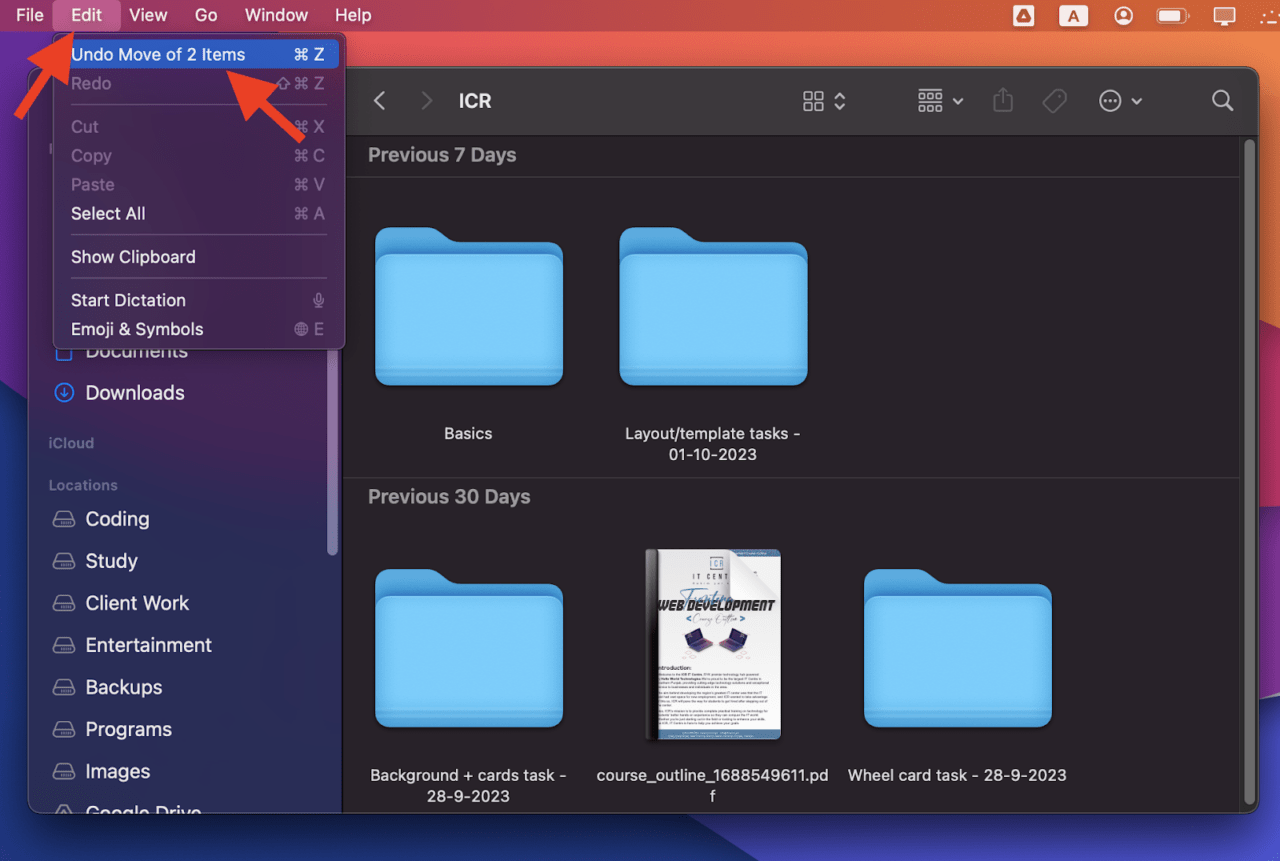1280x861 pixels.
Task: Click the back navigation chevron
Action: (379, 101)
